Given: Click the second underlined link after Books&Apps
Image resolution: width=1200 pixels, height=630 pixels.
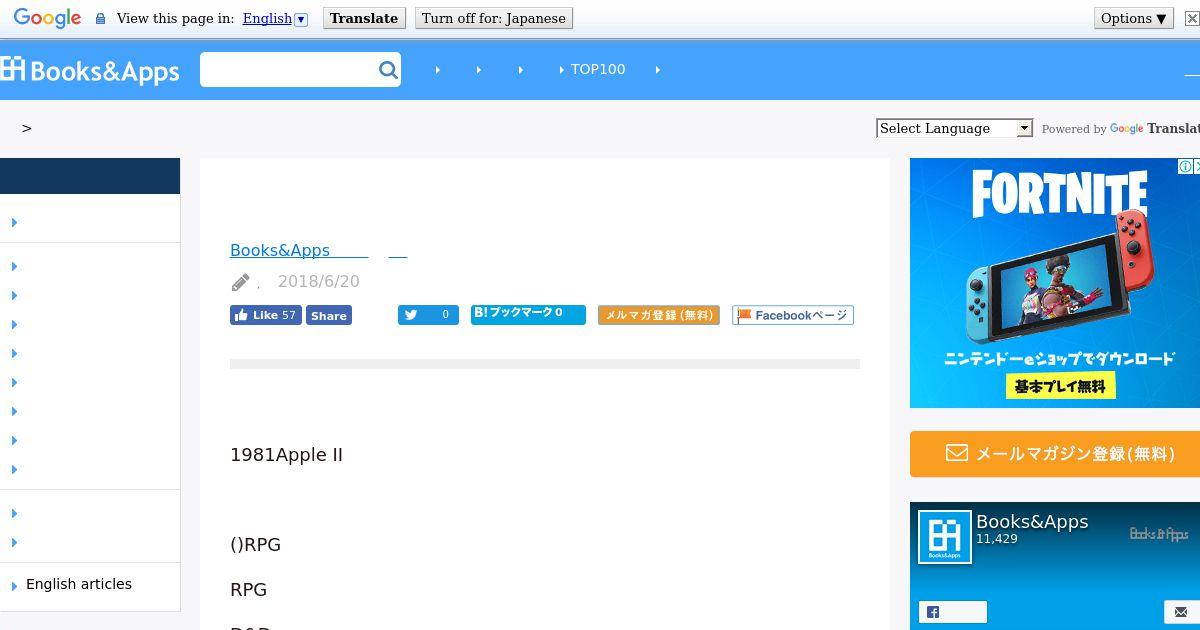Looking at the screenshot, I should (397, 250).
